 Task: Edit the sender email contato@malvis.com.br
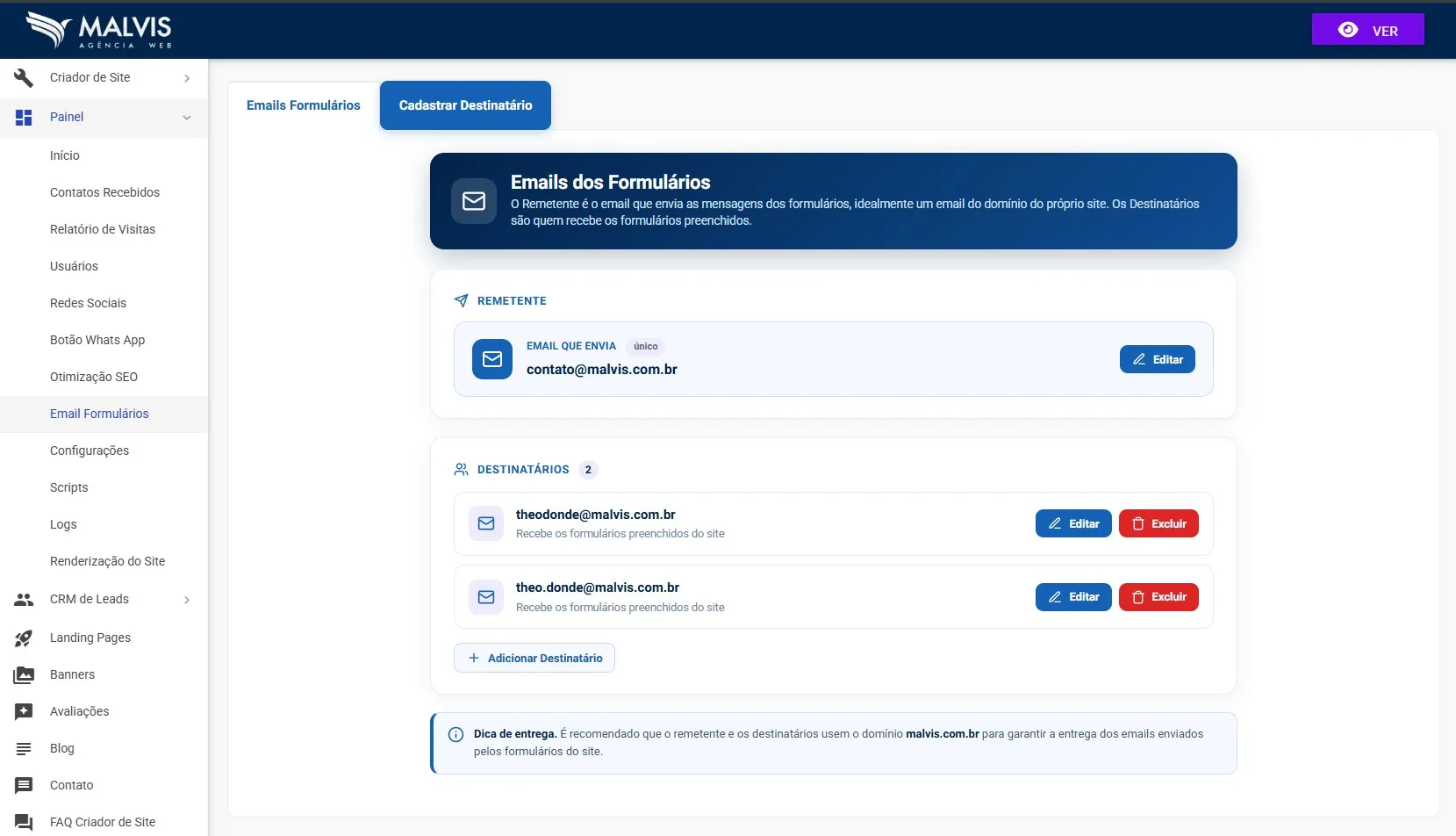click(x=1157, y=359)
